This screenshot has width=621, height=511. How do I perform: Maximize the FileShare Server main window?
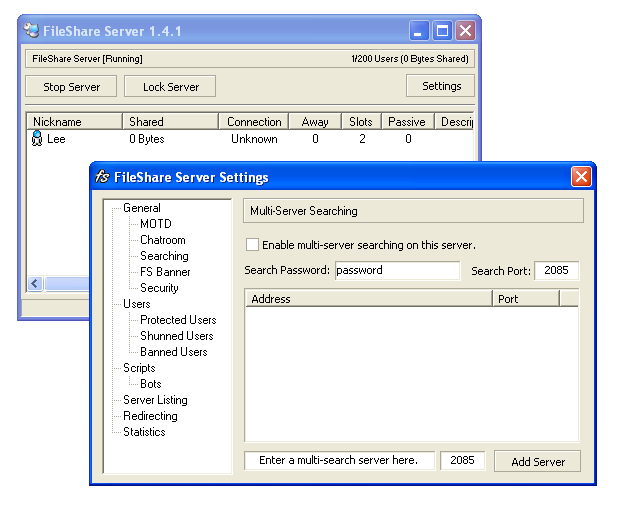click(442, 30)
